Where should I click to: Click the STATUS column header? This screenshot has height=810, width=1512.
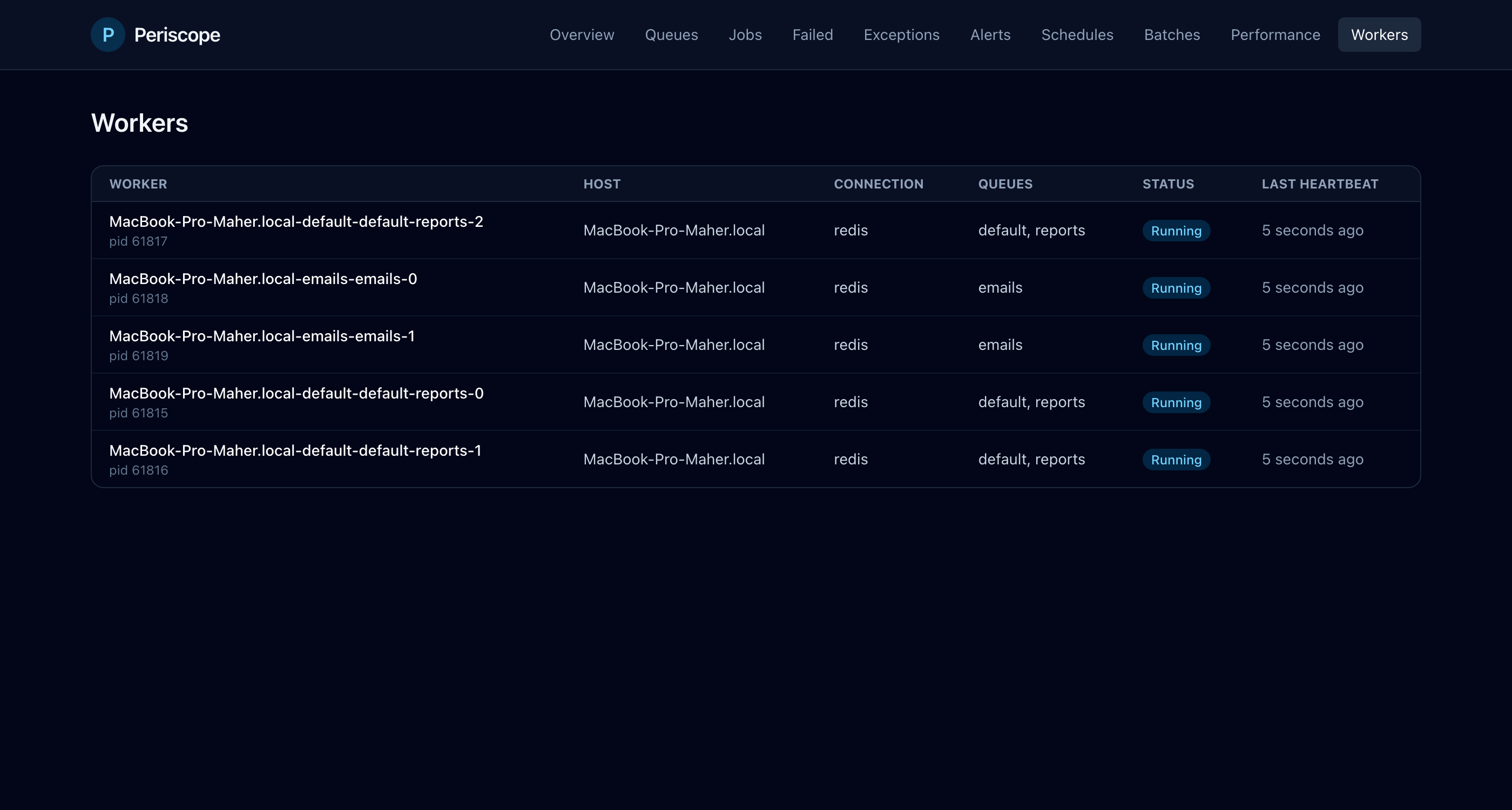click(x=1168, y=184)
